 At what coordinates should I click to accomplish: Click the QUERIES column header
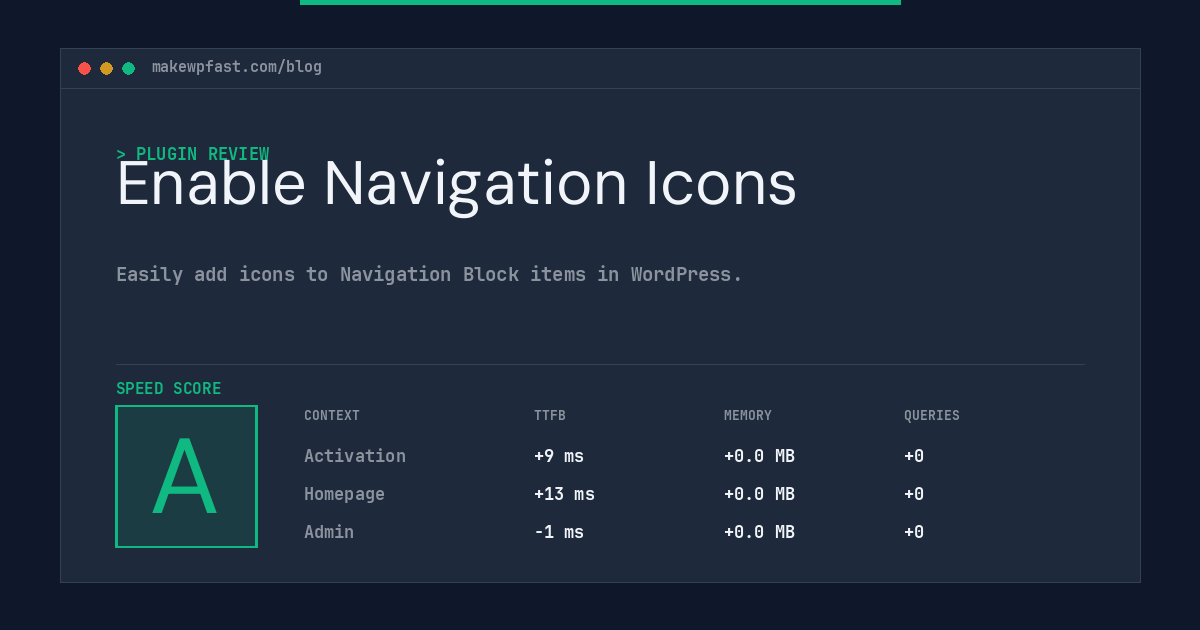pos(932,416)
